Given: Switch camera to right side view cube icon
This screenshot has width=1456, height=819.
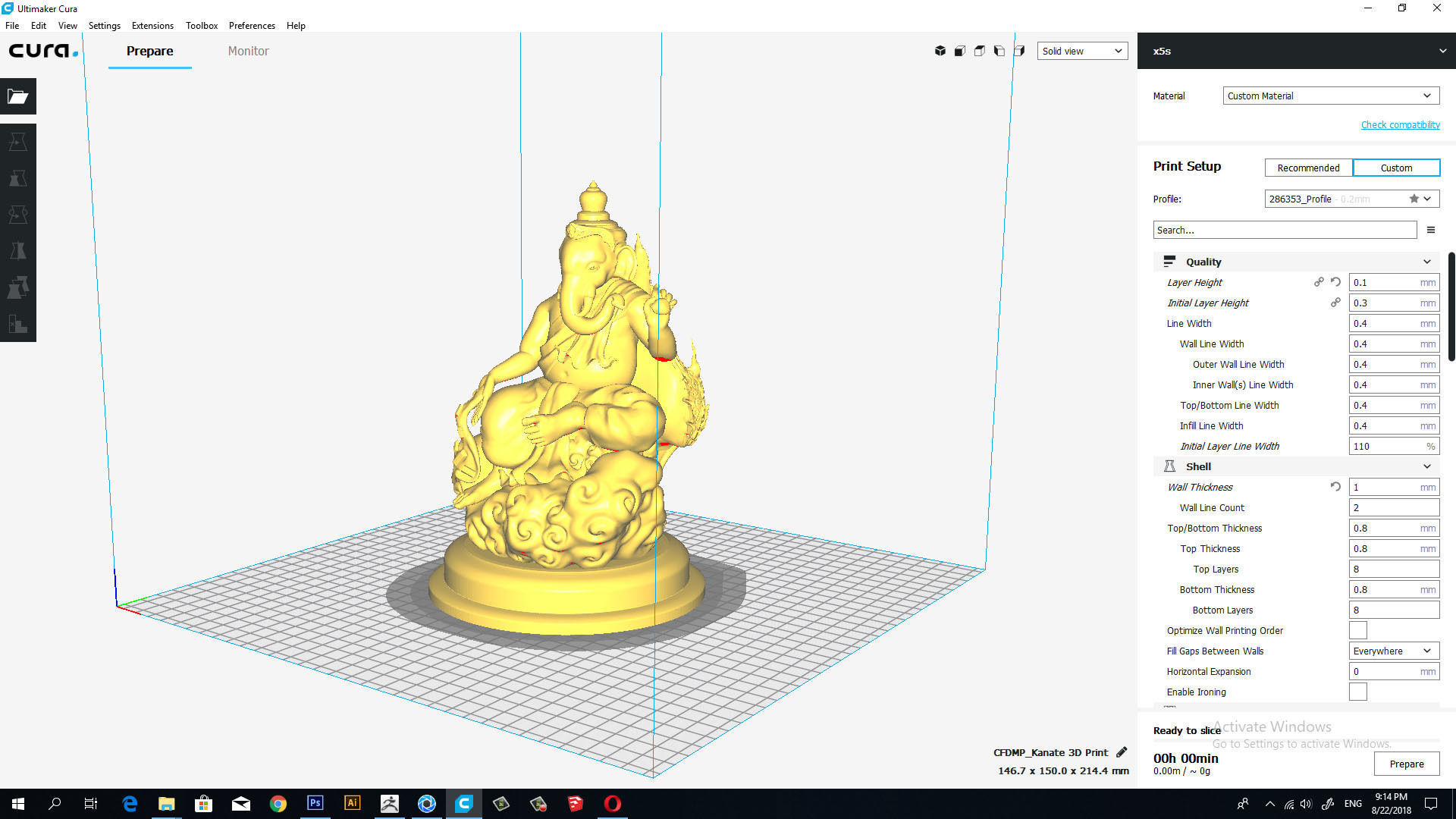Looking at the screenshot, I should (1019, 51).
